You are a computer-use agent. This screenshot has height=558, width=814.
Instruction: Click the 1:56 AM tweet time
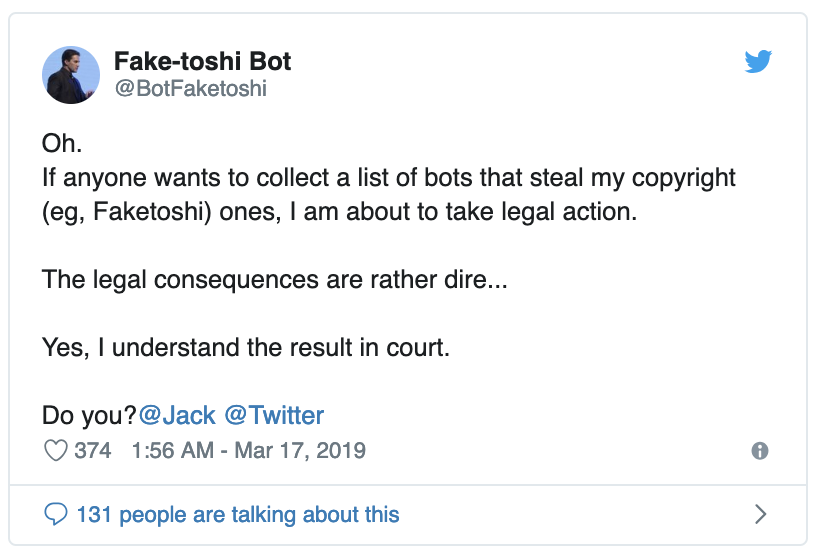click(172, 451)
